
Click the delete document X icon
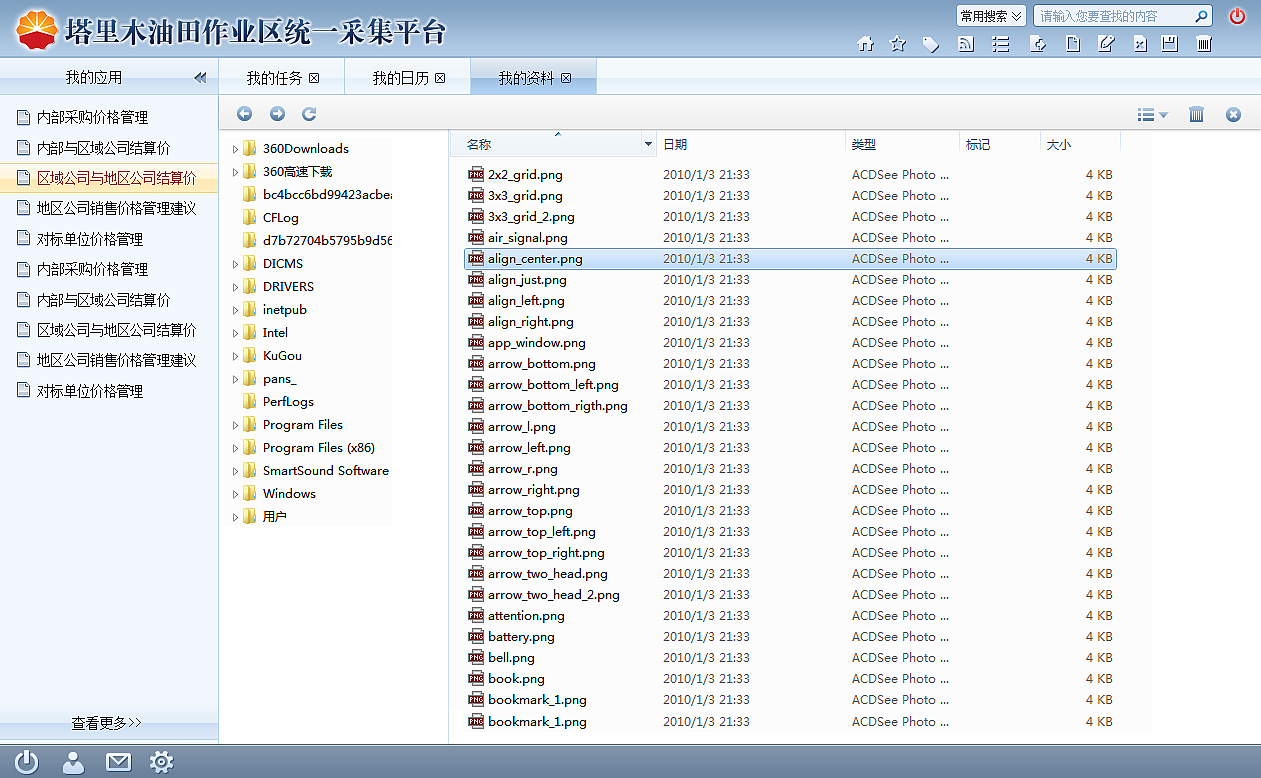click(x=1140, y=44)
